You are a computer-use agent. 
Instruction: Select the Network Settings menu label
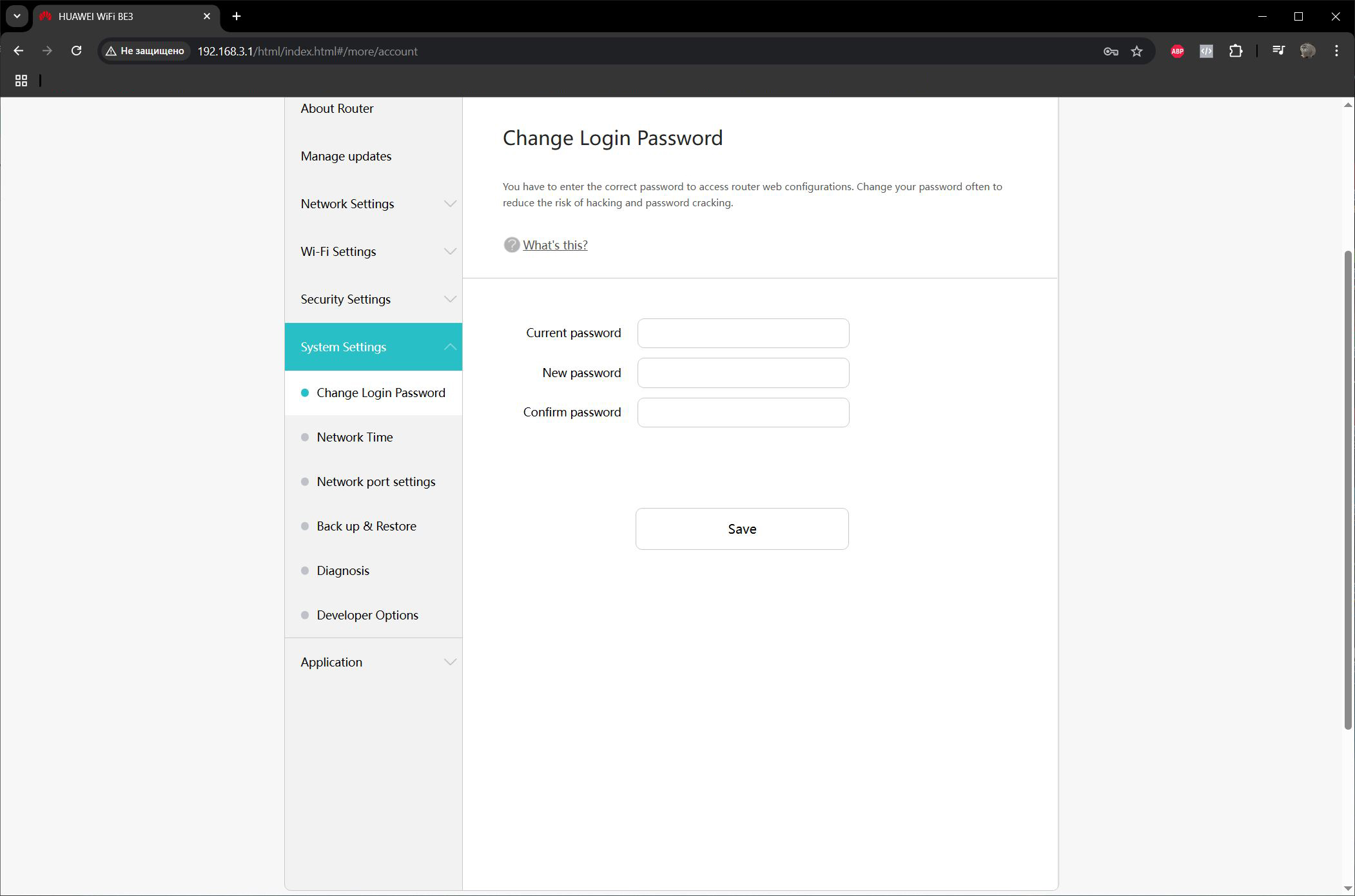point(347,204)
